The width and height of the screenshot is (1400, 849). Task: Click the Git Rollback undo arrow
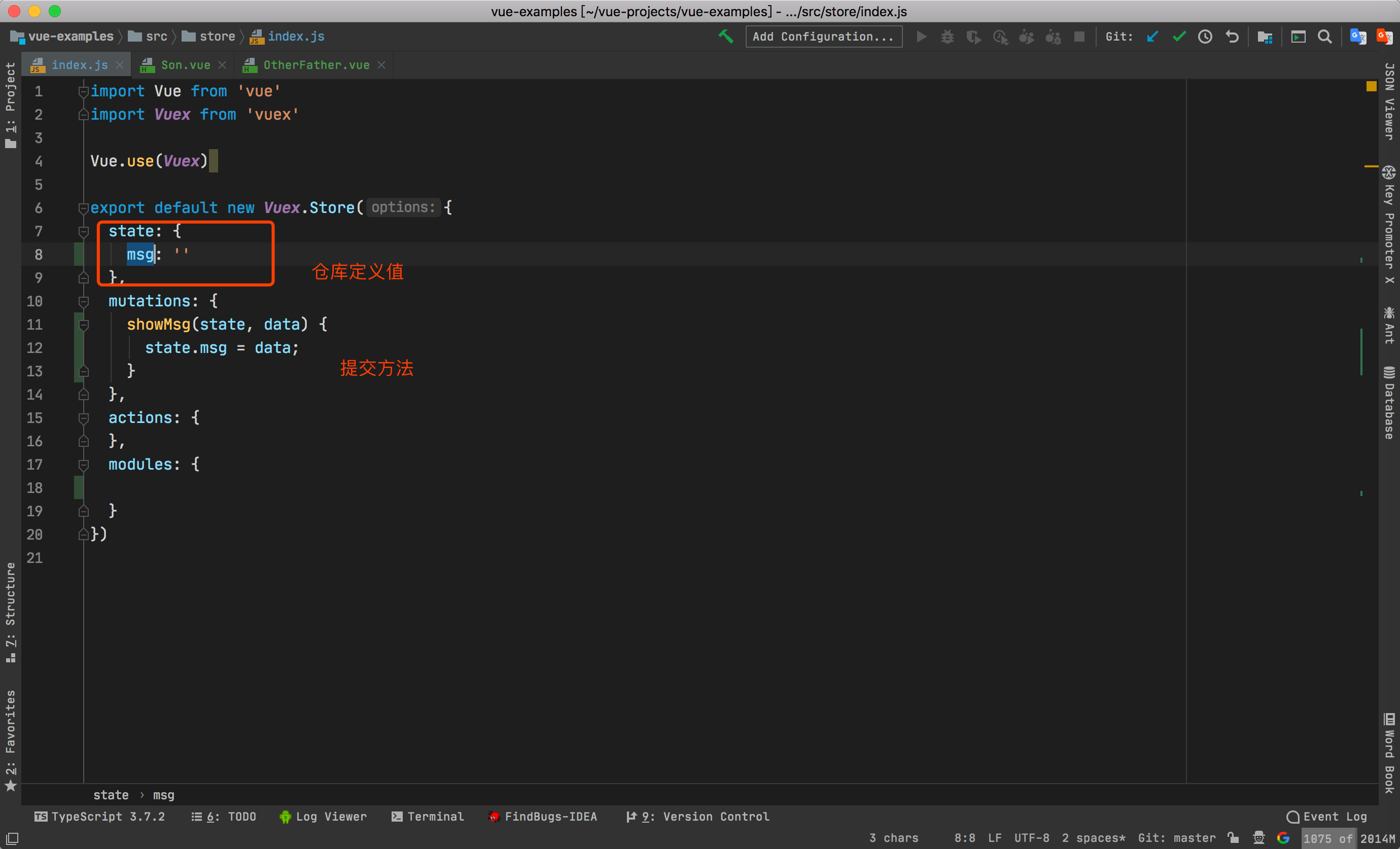click(x=1232, y=37)
